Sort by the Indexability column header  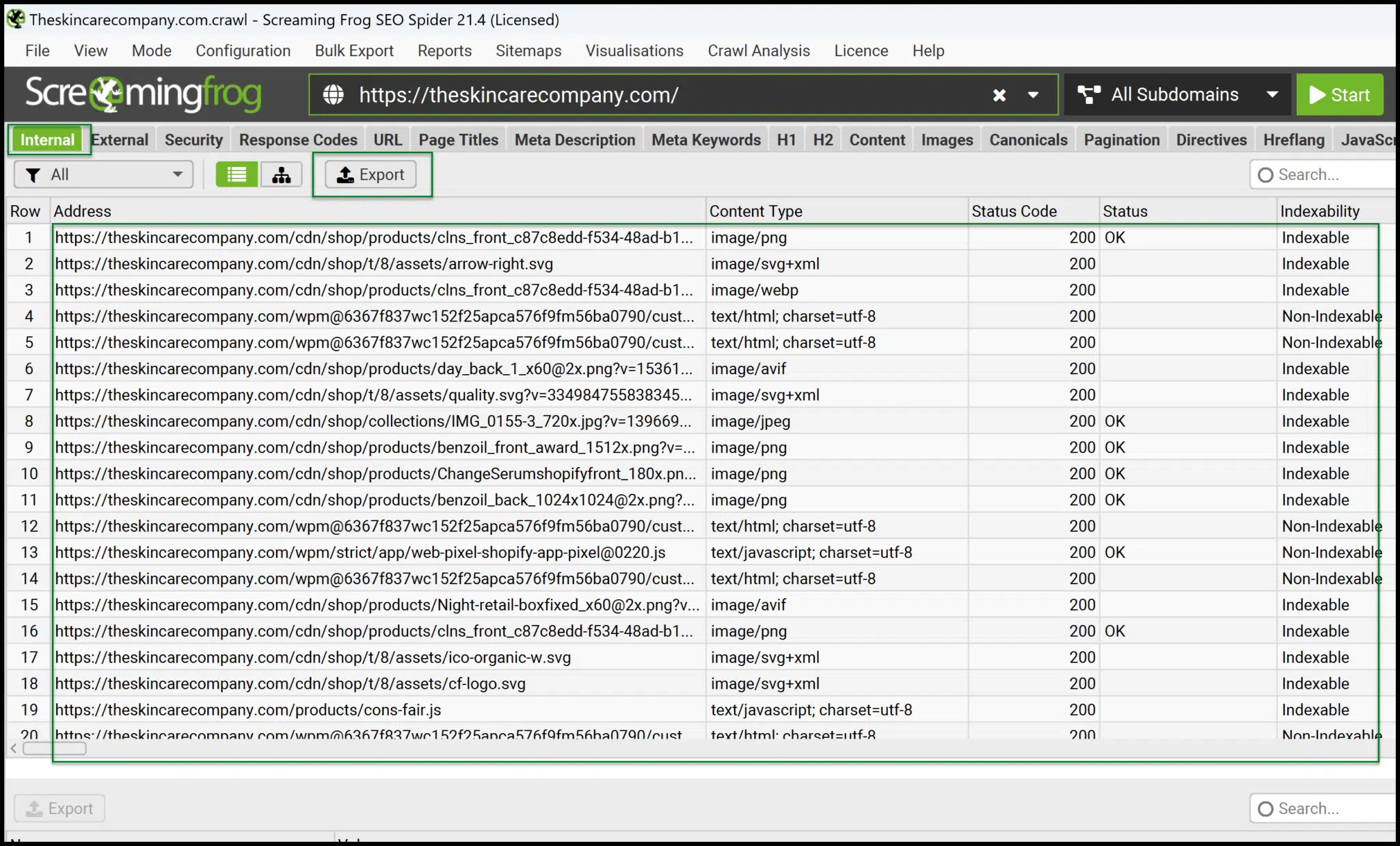point(1336,211)
